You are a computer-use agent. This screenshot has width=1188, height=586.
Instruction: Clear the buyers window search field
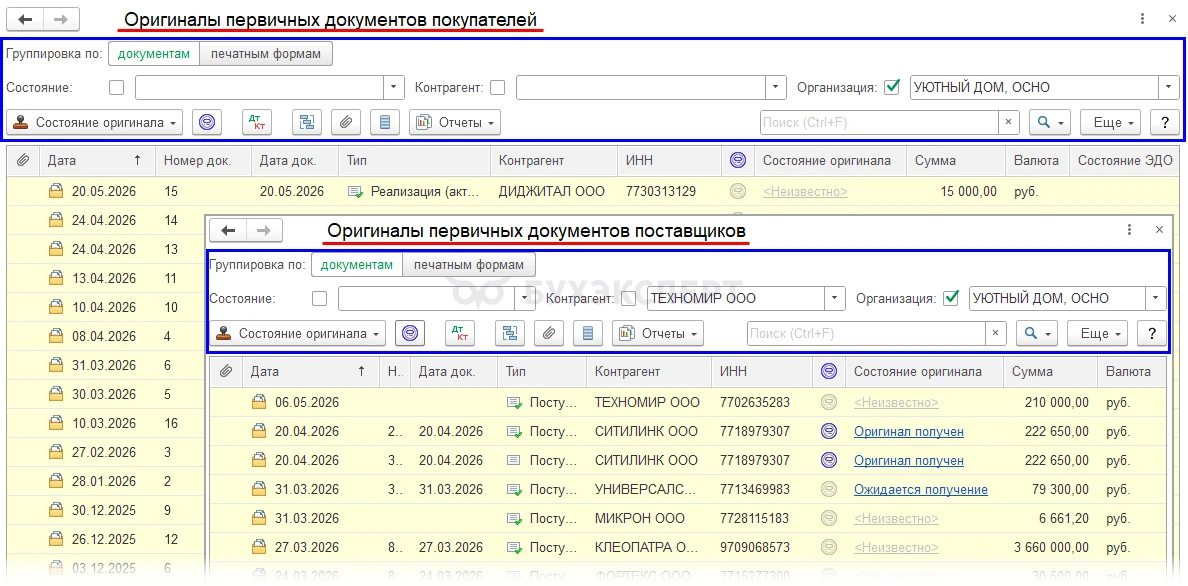[1008, 122]
